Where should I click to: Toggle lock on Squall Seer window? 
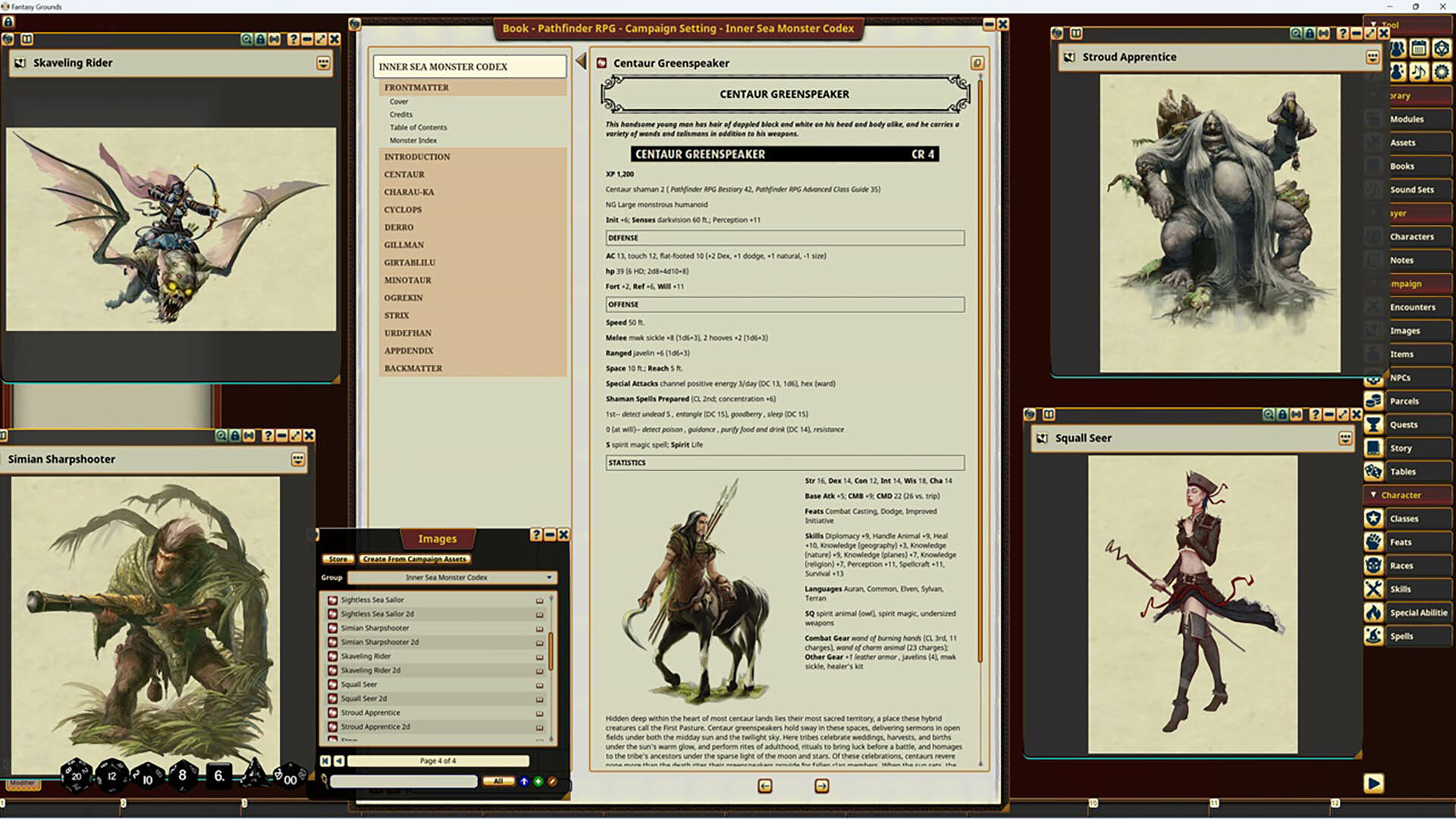1282,414
